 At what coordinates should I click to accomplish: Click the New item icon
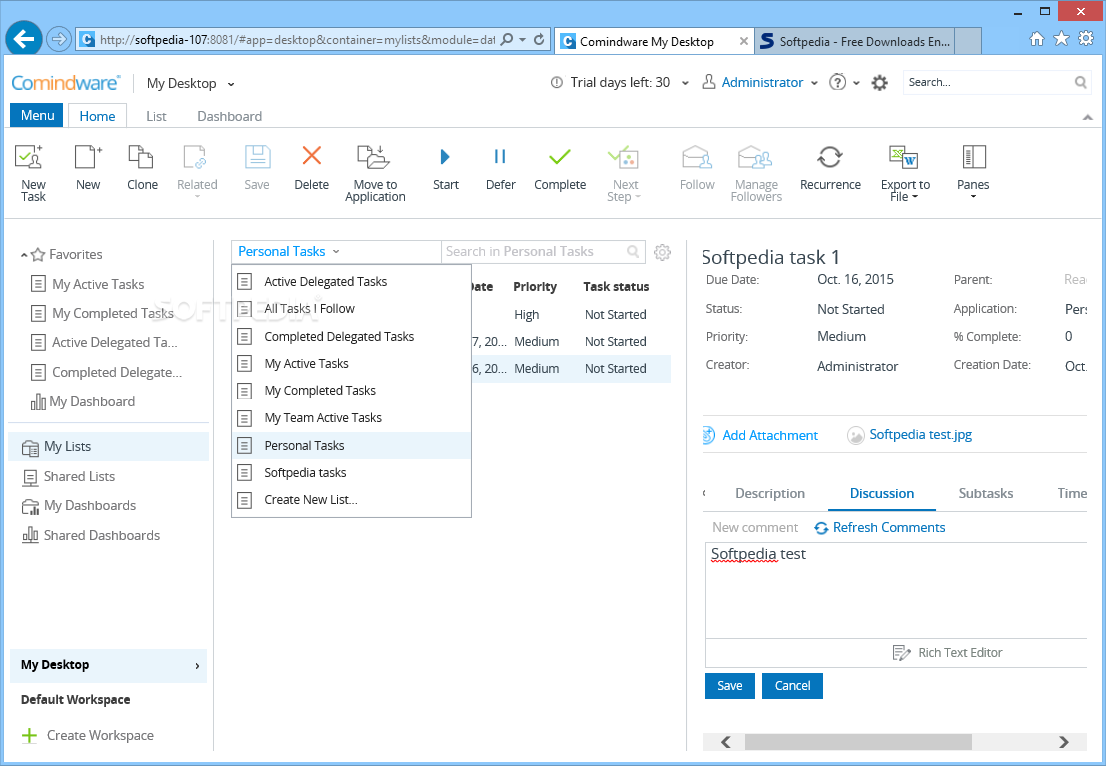point(88,157)
